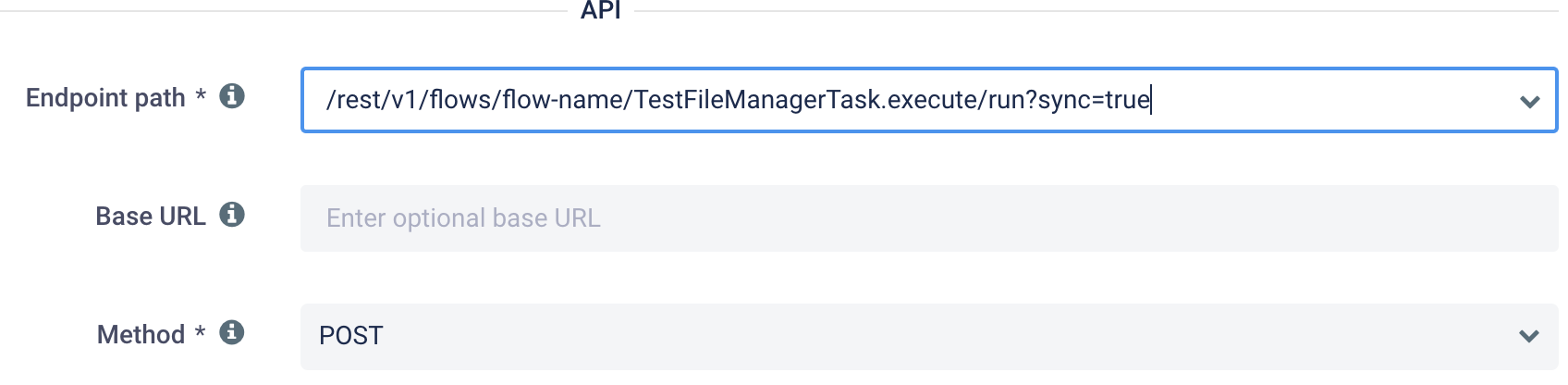Click the Method label text
1568x385 pixels.
[141, 334]
